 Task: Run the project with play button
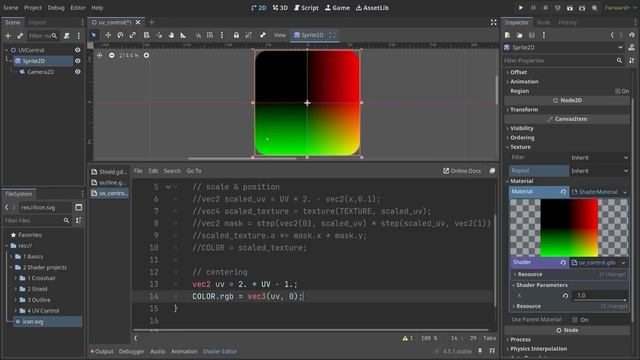(521, 8)
